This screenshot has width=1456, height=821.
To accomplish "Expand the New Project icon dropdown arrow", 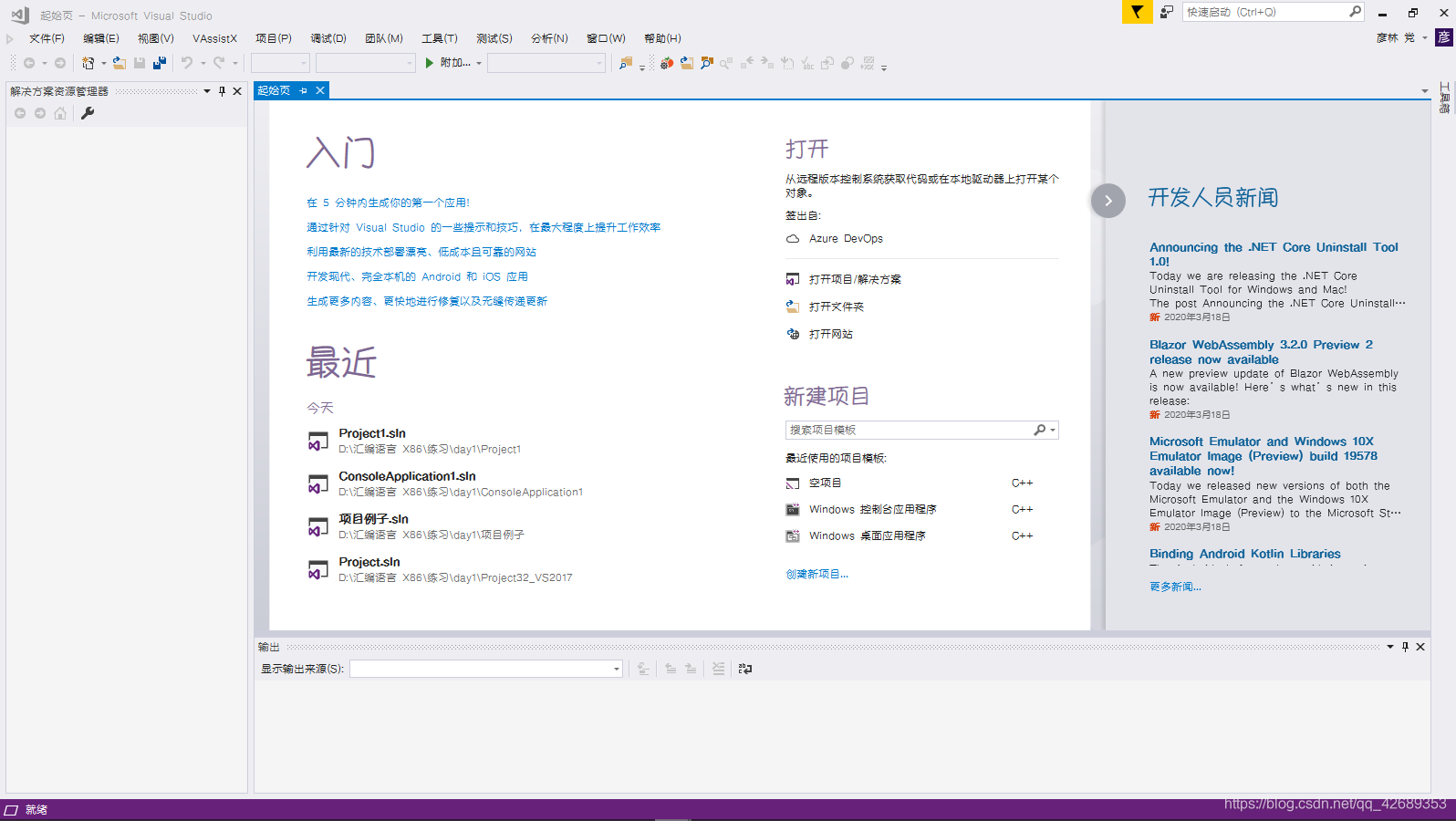I will (103, 63).
